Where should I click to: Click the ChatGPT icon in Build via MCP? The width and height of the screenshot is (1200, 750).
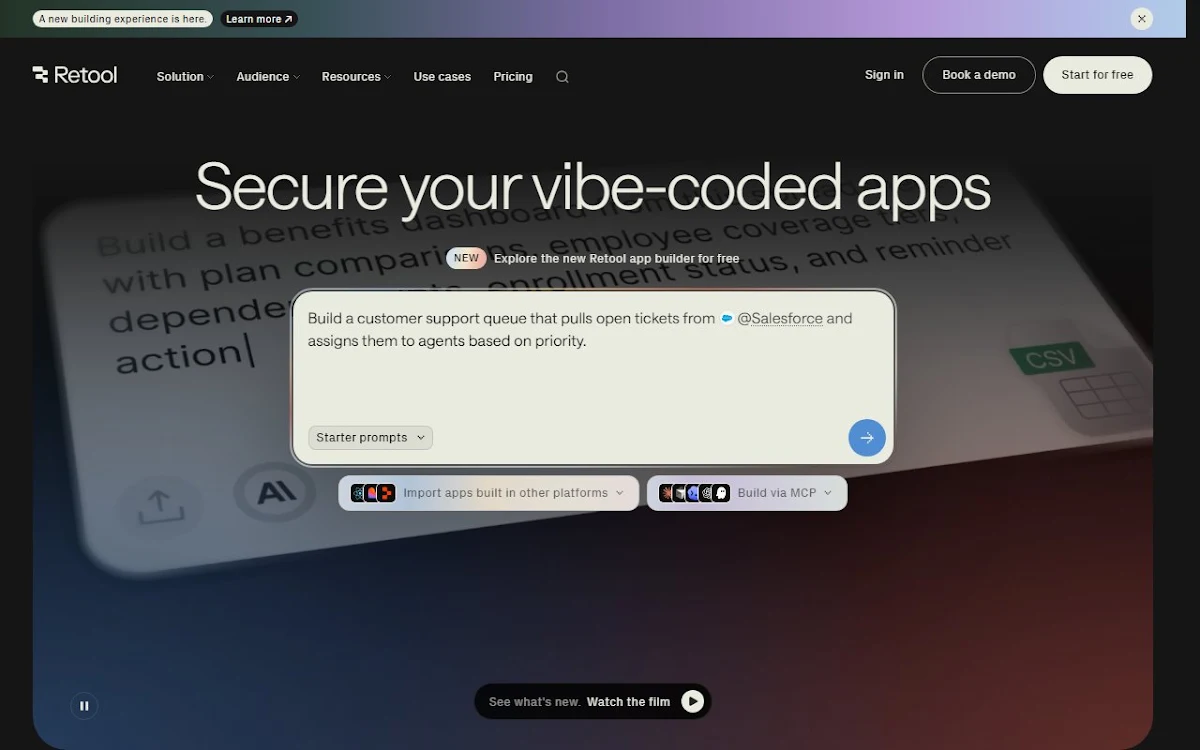(x=706, y=493)
